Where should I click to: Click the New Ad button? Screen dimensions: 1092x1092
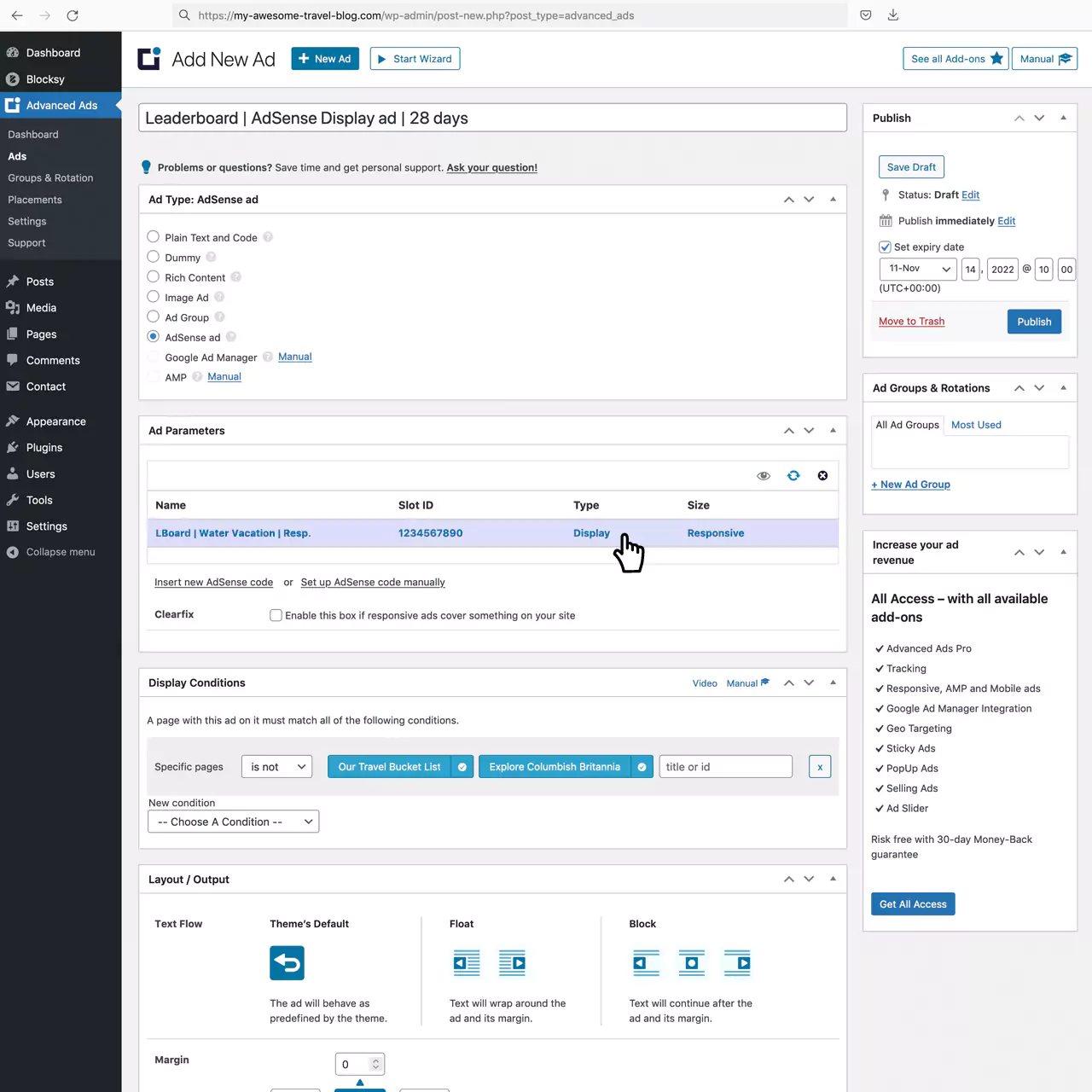(325, 59)
